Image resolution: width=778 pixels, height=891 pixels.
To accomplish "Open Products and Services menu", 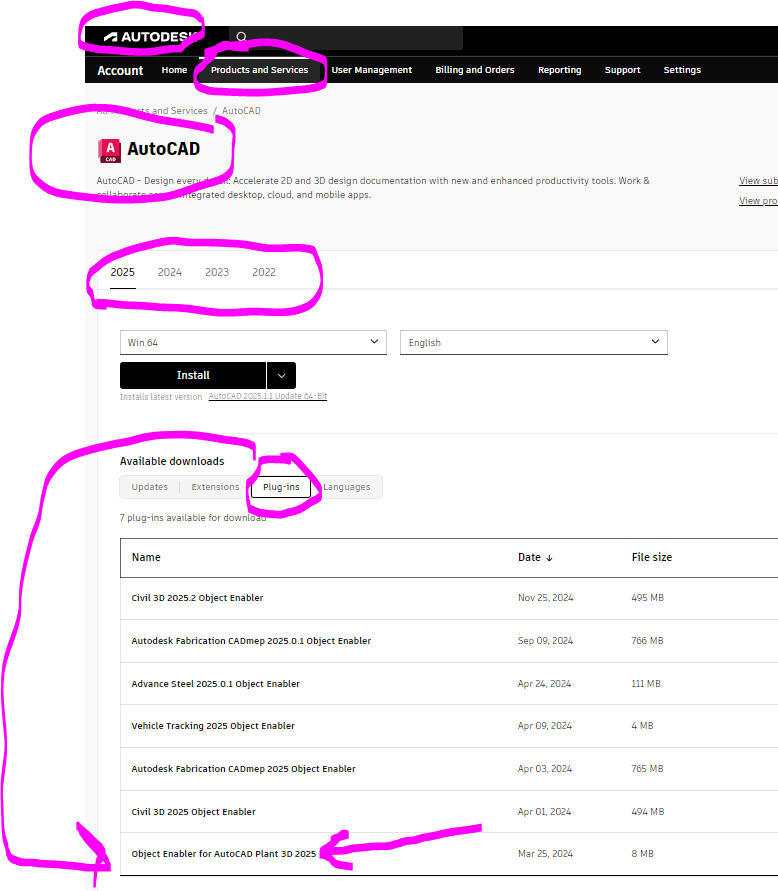I will tap(259, 70).
